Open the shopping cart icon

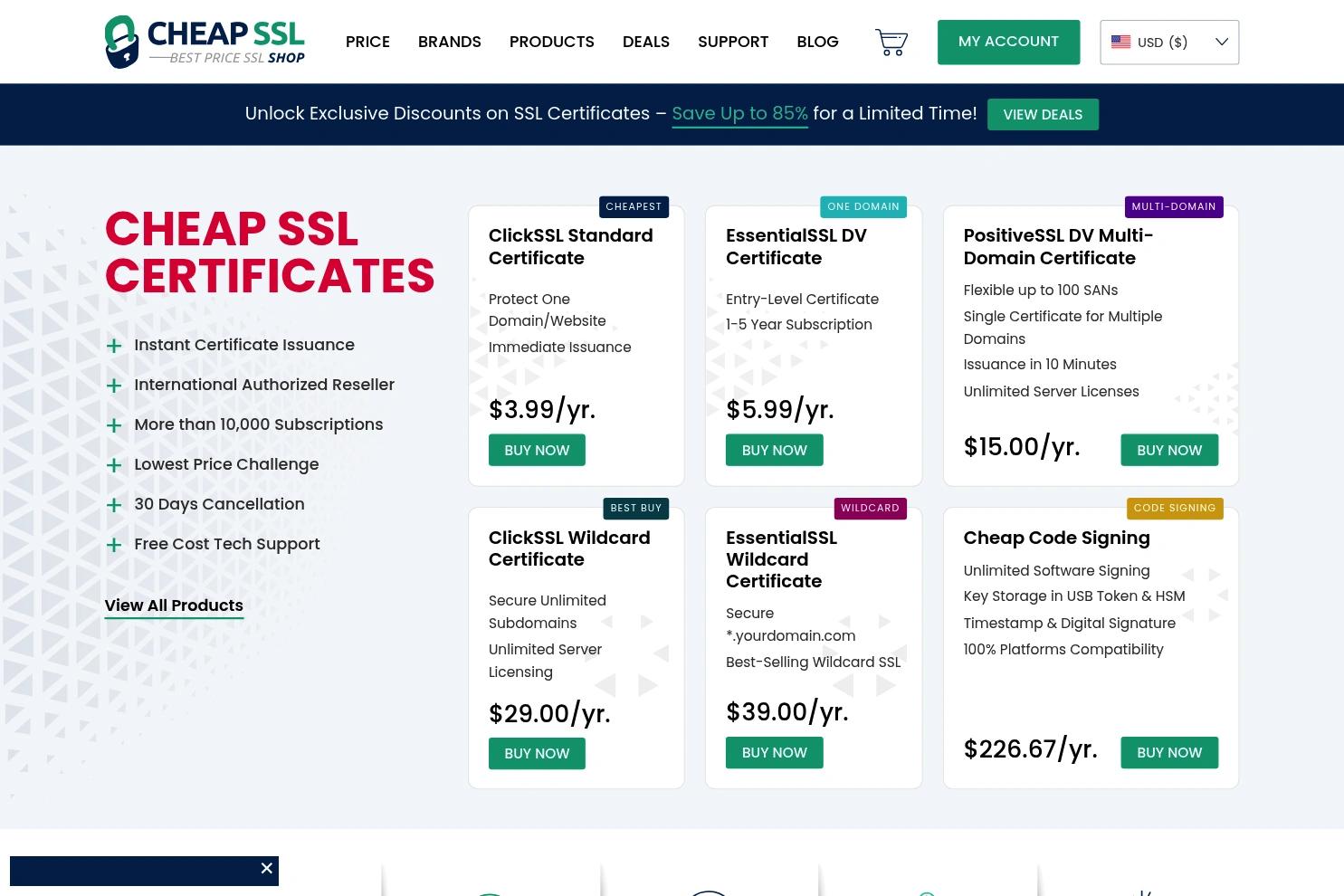point(891,42)
